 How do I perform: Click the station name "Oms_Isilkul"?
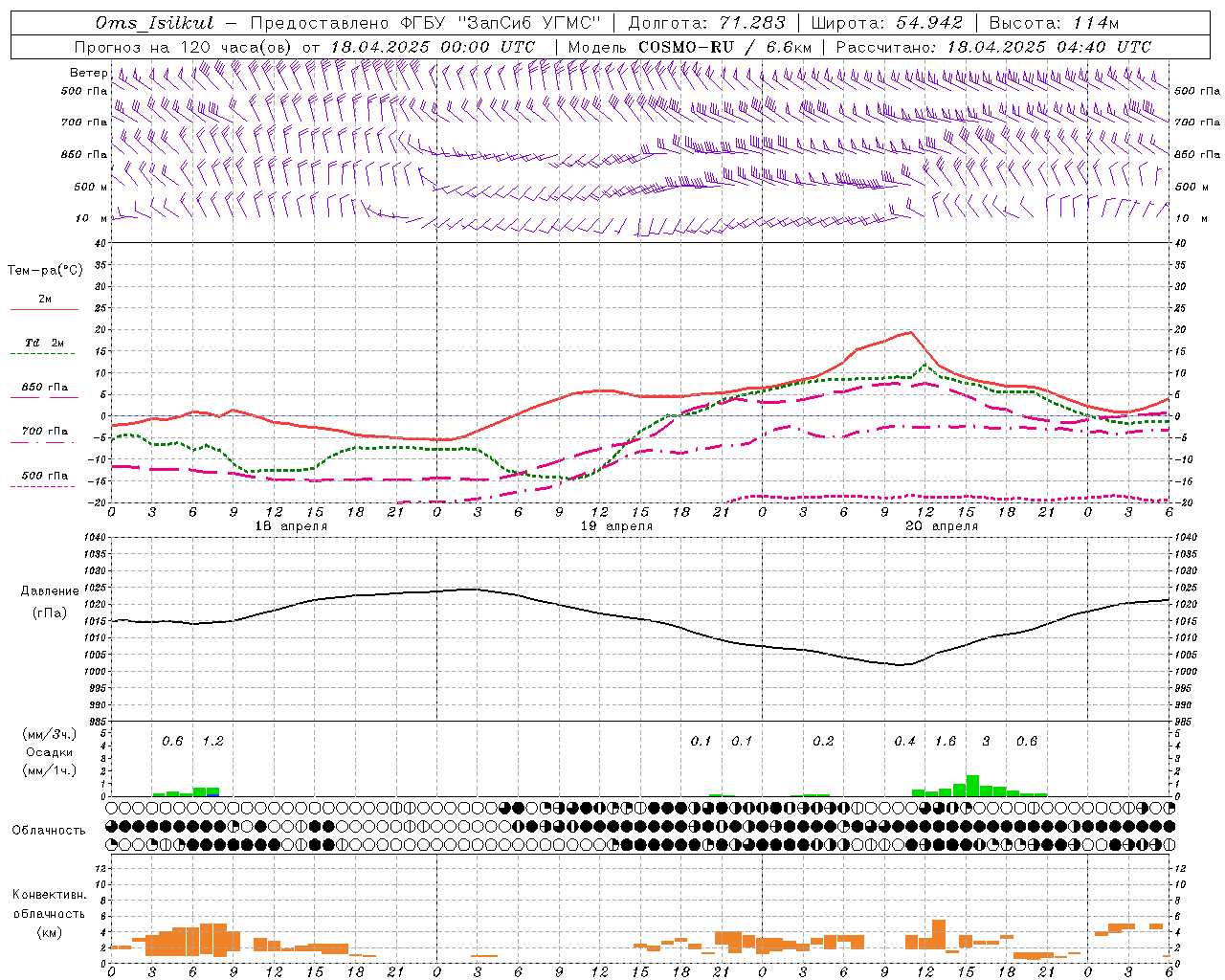coord(154,23)
